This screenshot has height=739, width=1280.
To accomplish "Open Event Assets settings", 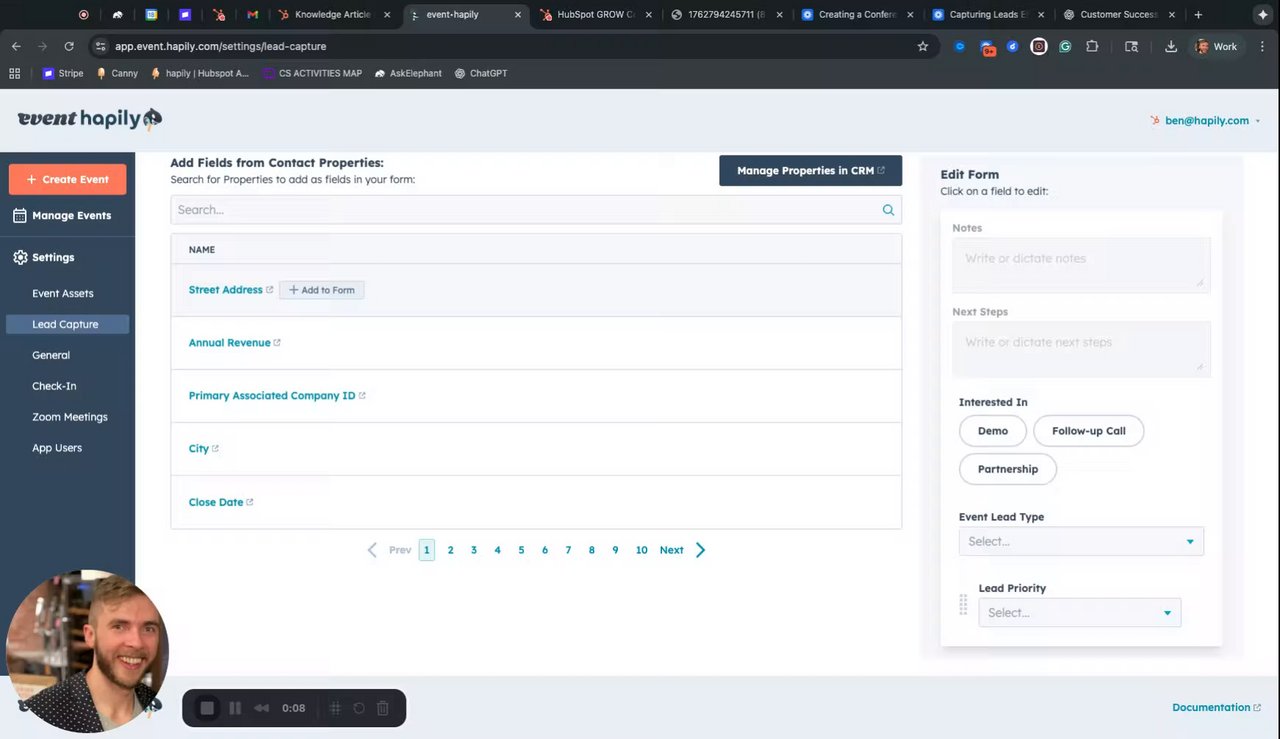I will click(x=63, y=294).
